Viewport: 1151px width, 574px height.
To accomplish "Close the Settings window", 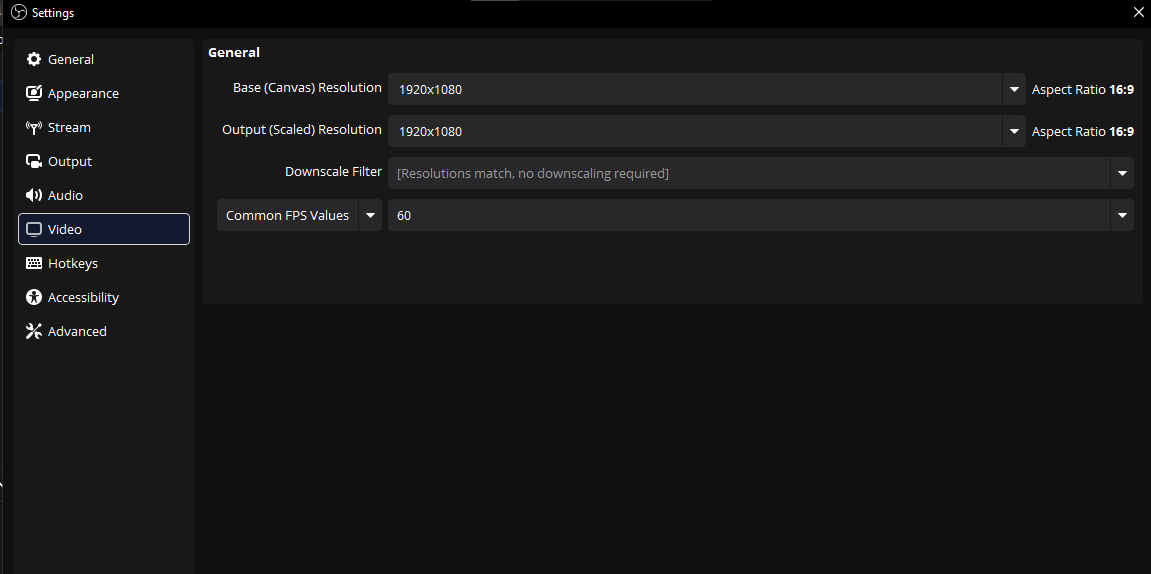I will click(x=1139, y=12).
